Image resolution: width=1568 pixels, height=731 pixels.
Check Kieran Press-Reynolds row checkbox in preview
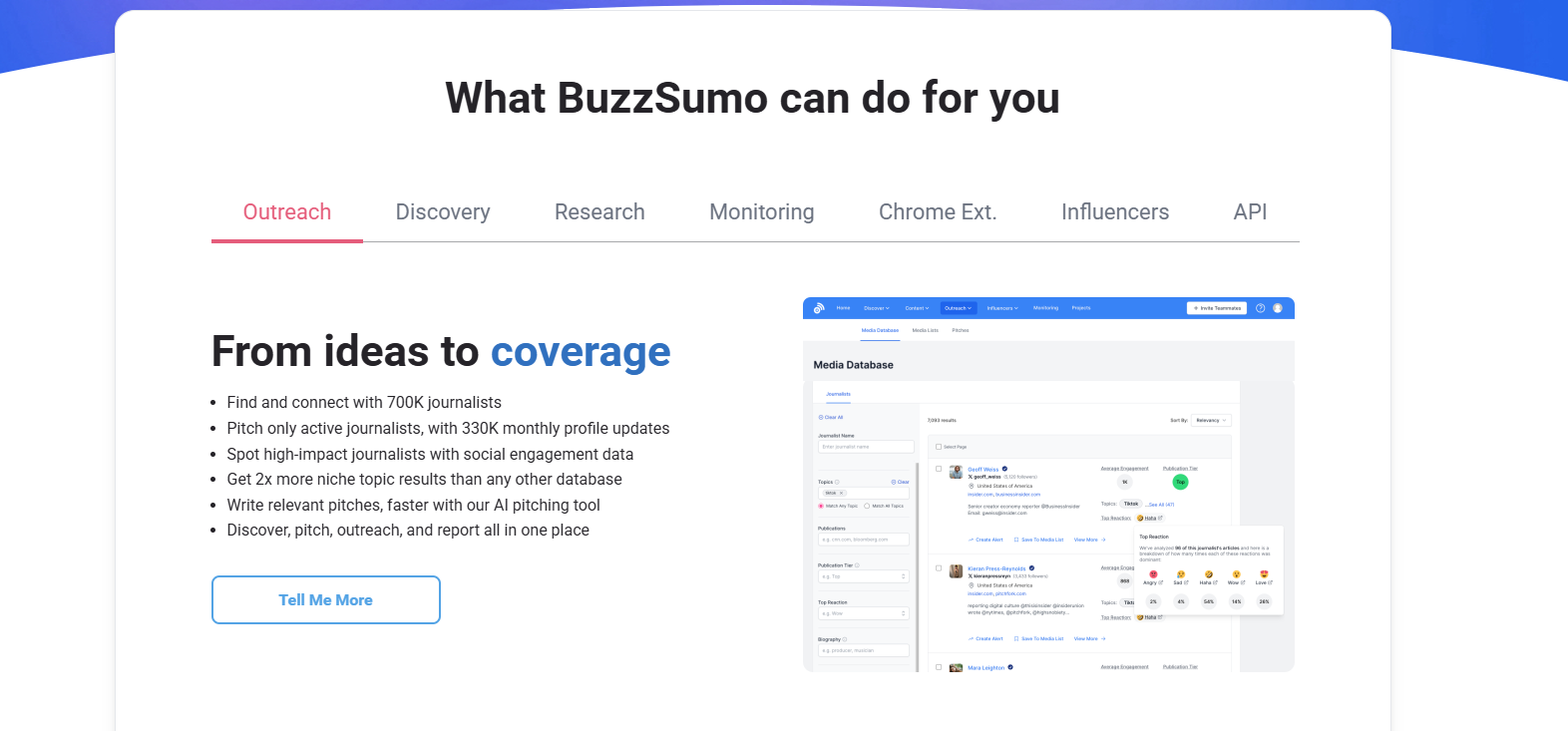tap(939, 567)
